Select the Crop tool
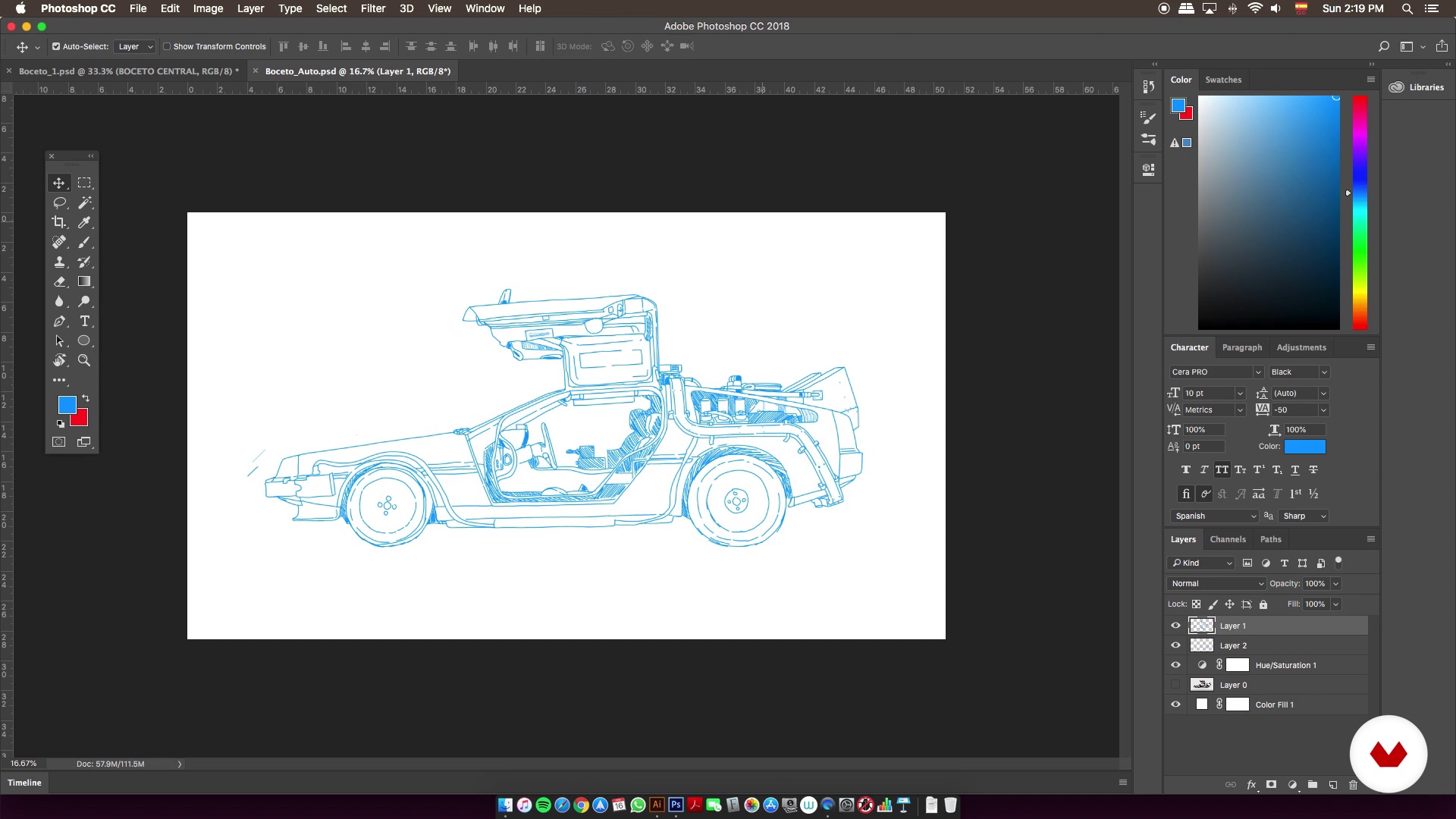Image resolution: width=1456 pixels, height=819 pixels. (x=58, y=222)
